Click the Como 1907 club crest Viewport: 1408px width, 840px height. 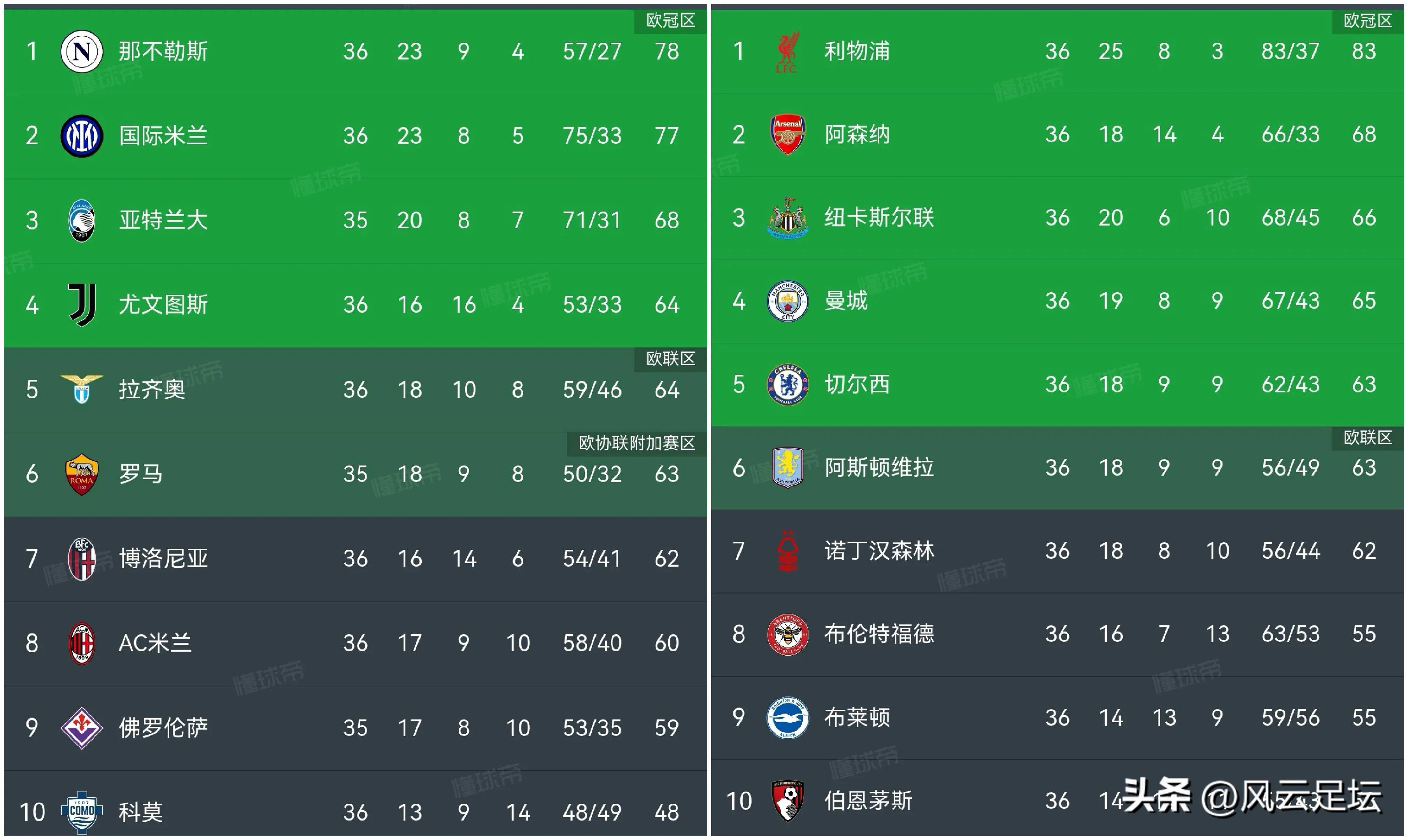click(82, 812)
